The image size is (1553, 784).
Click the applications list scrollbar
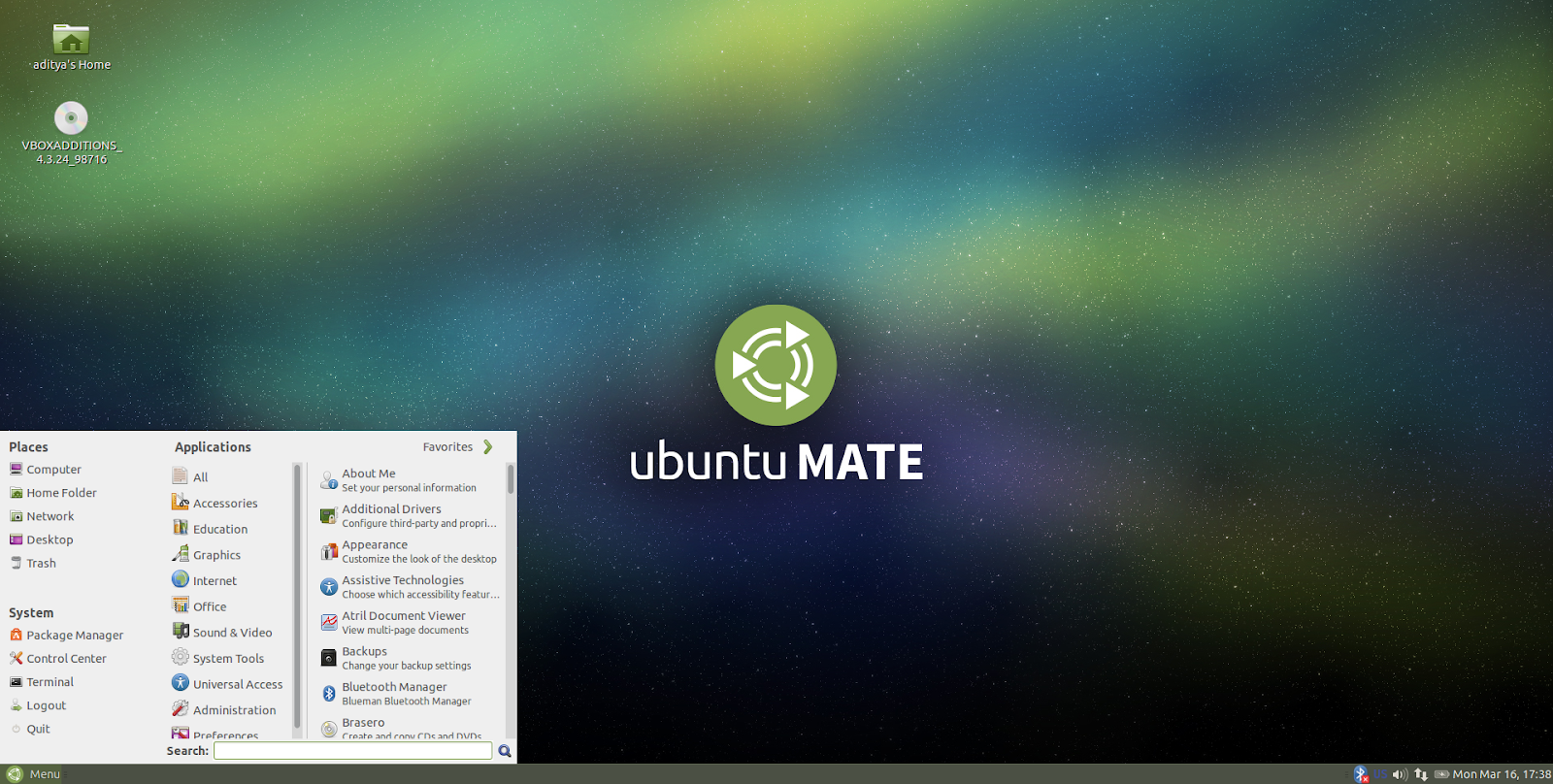click(x=510, y=480)
